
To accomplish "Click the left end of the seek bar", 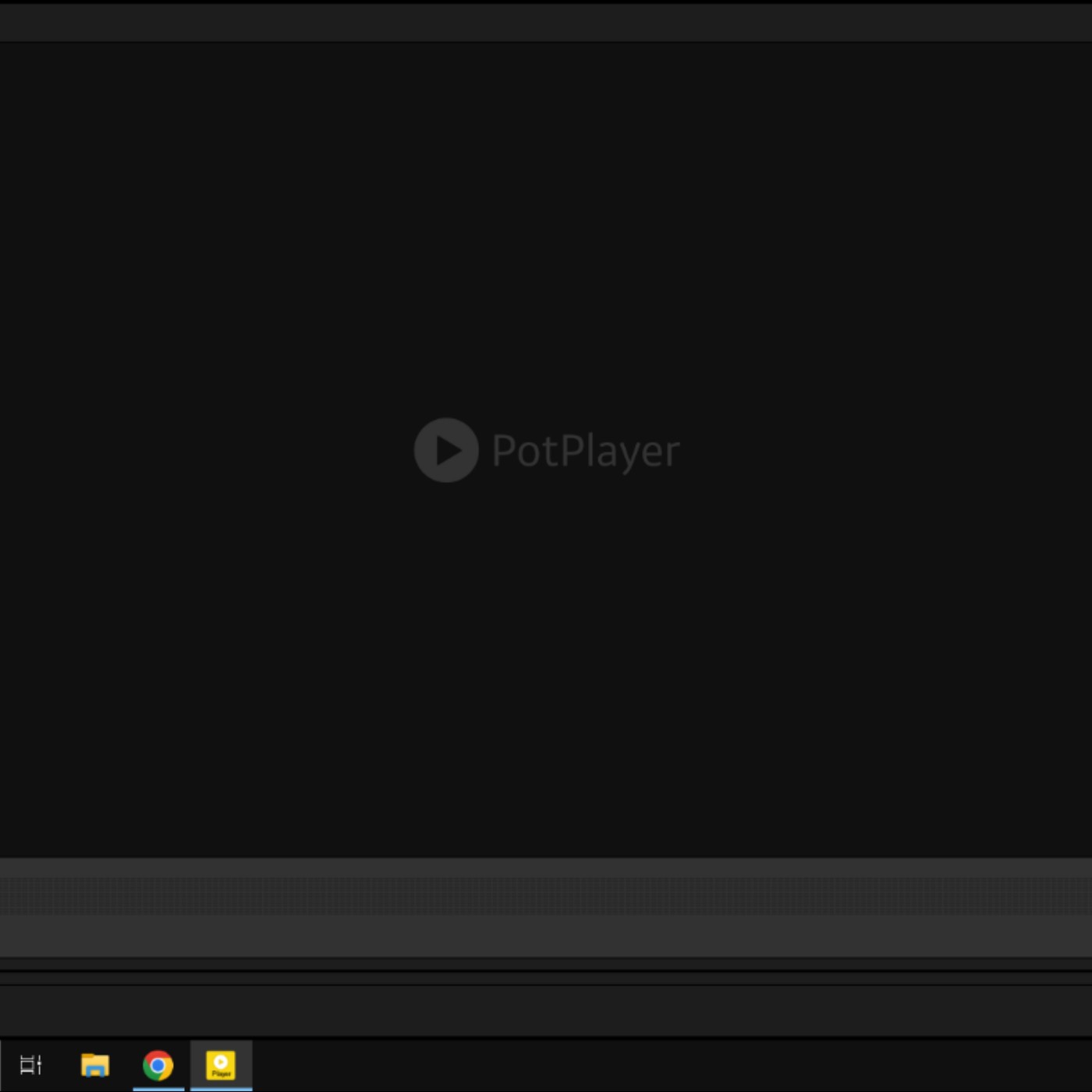I will (x=6, y=895).
